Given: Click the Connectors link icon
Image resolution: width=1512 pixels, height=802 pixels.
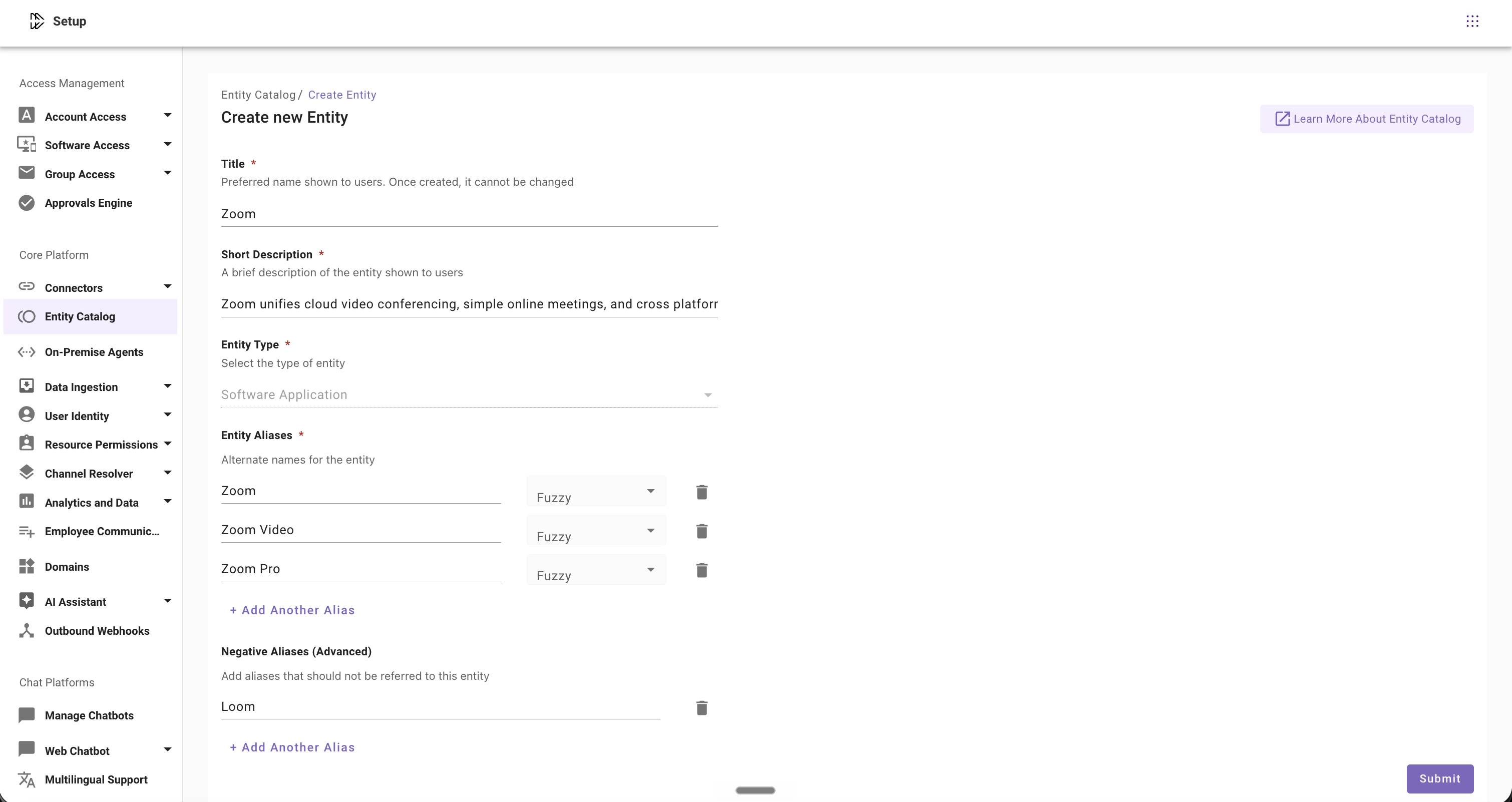Looking at the screenshot, I should tap(27, 286).
